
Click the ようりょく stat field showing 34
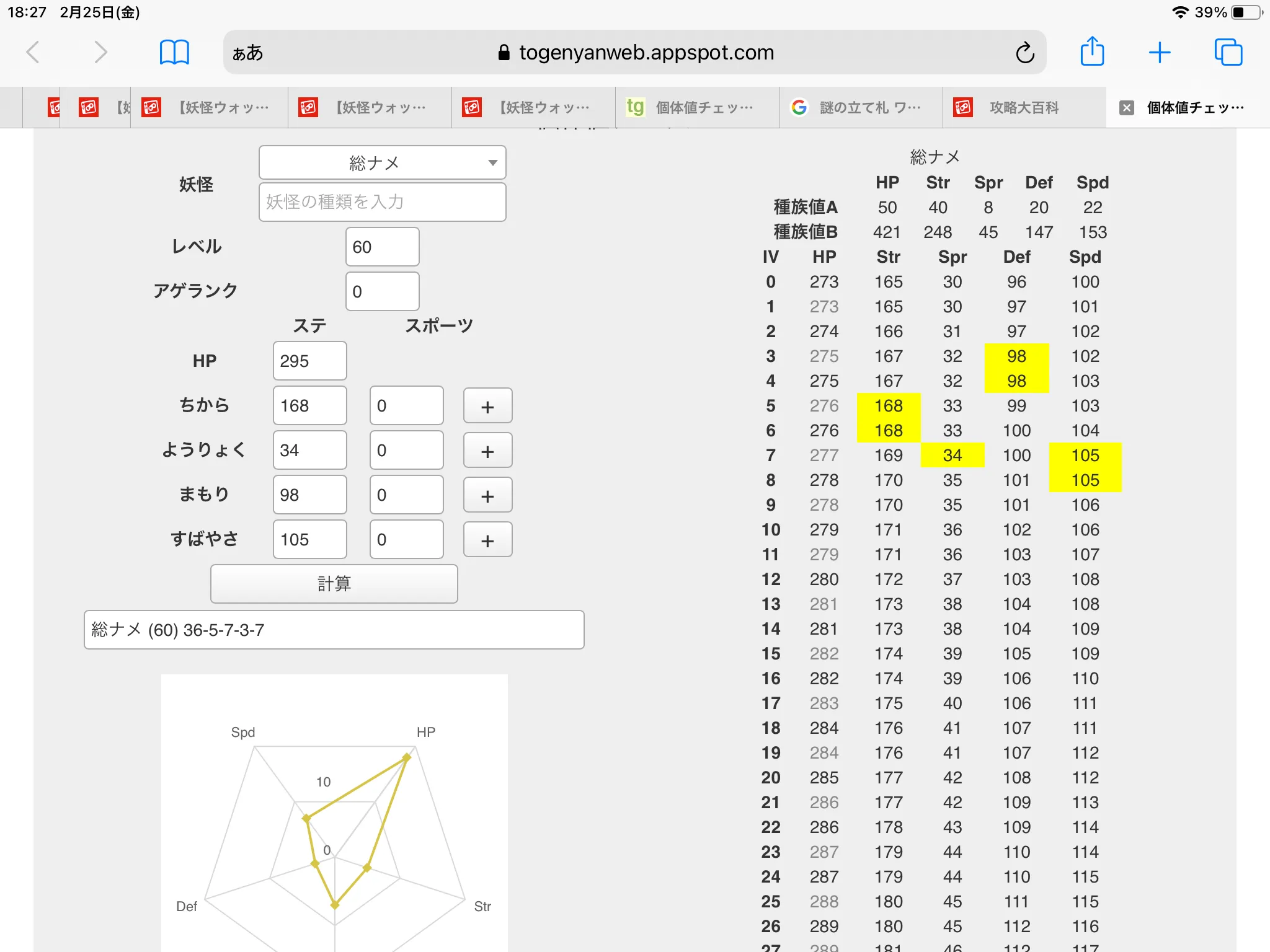coord(310,450)
